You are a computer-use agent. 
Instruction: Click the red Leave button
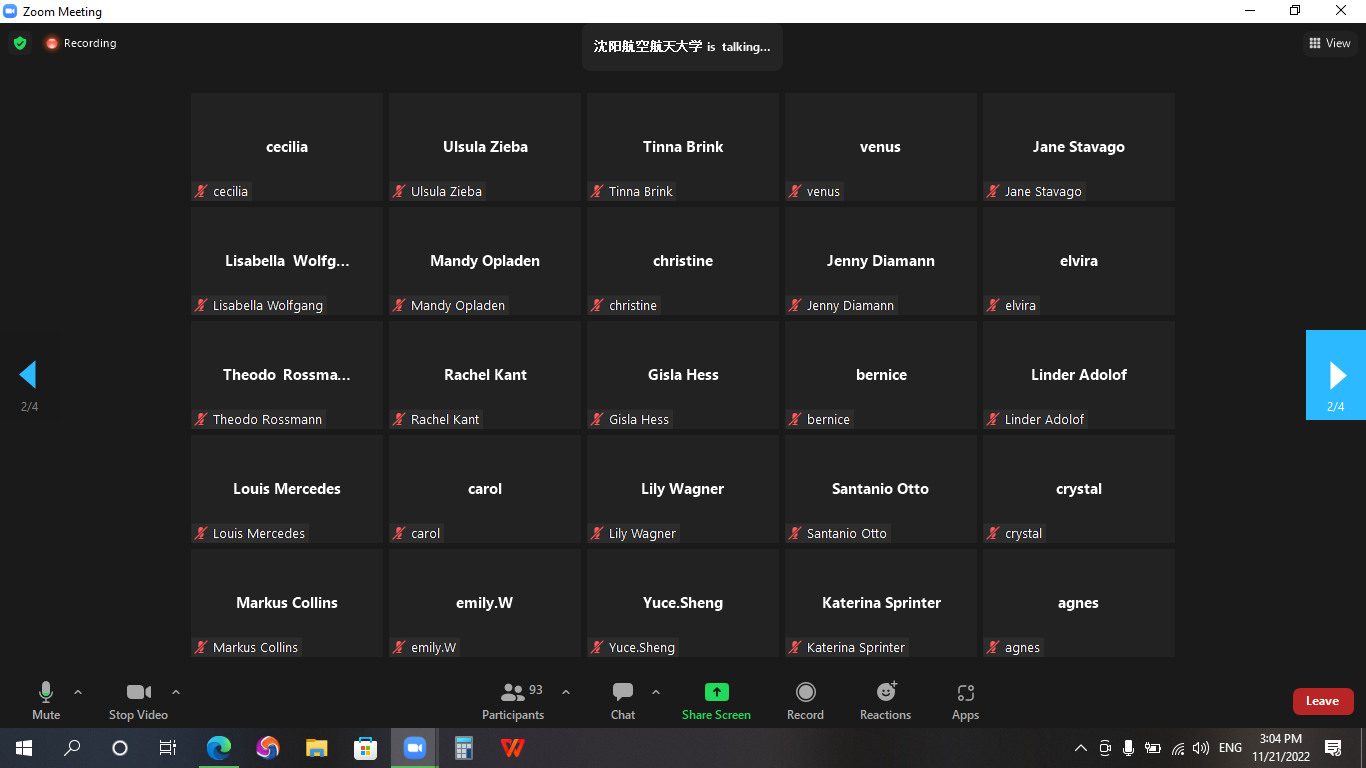(1322, 701)
